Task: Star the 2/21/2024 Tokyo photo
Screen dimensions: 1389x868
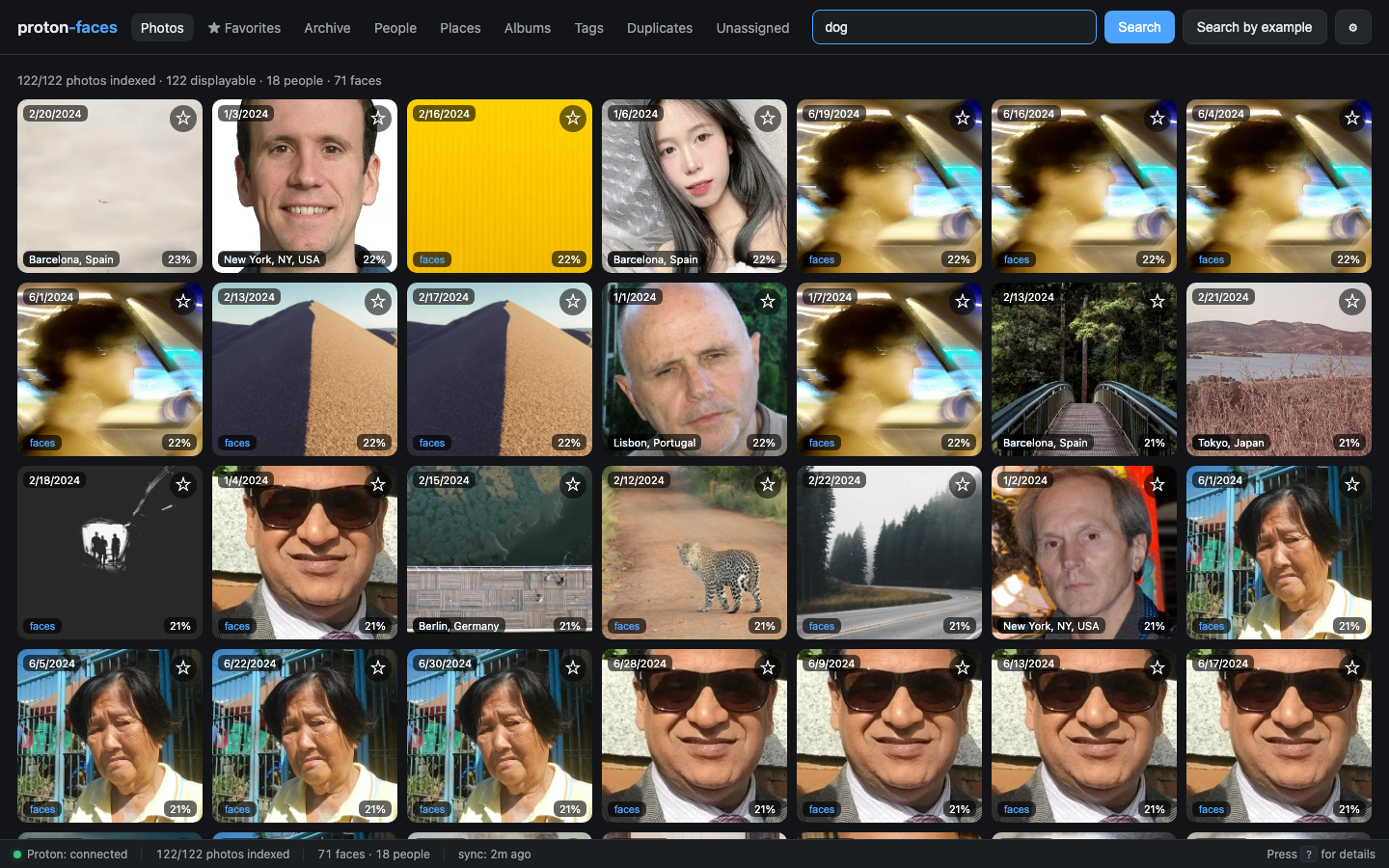Action: (x=1352, y=302)
